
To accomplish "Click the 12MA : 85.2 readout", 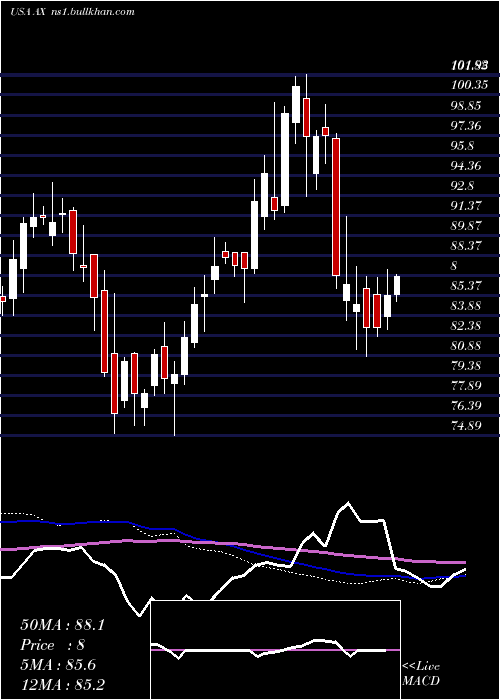I will (62, 684).
